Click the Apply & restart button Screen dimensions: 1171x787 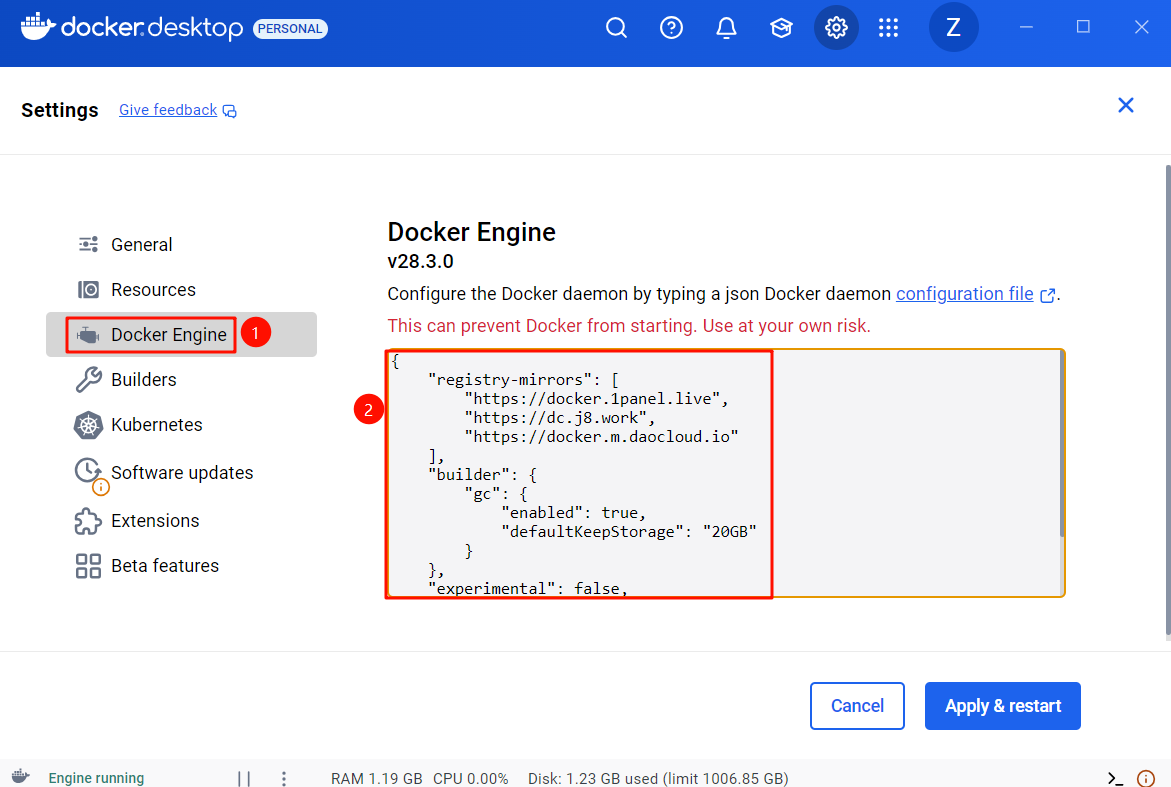[1002, 706]
